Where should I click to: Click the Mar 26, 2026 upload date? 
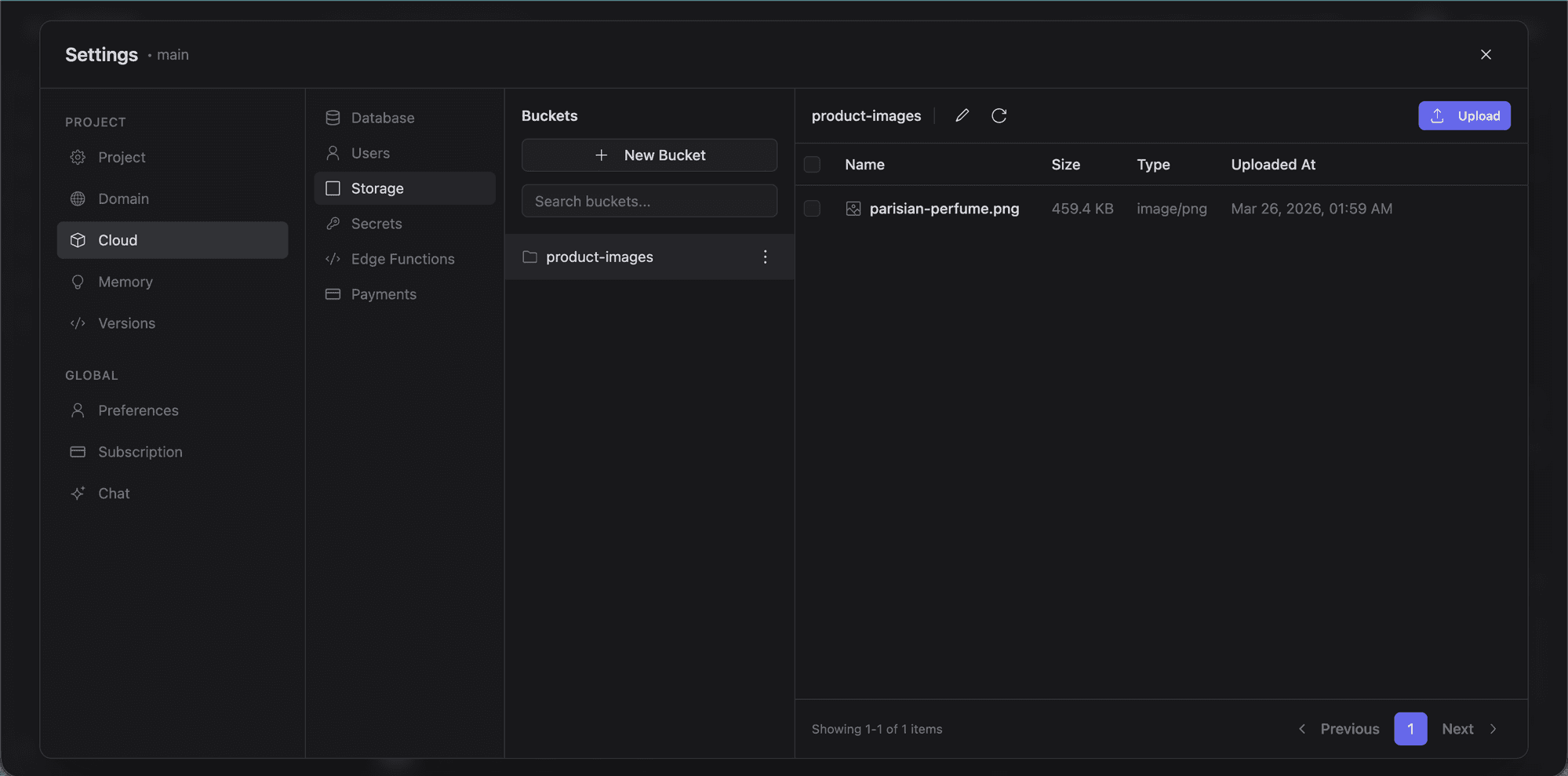[1312, 209]
